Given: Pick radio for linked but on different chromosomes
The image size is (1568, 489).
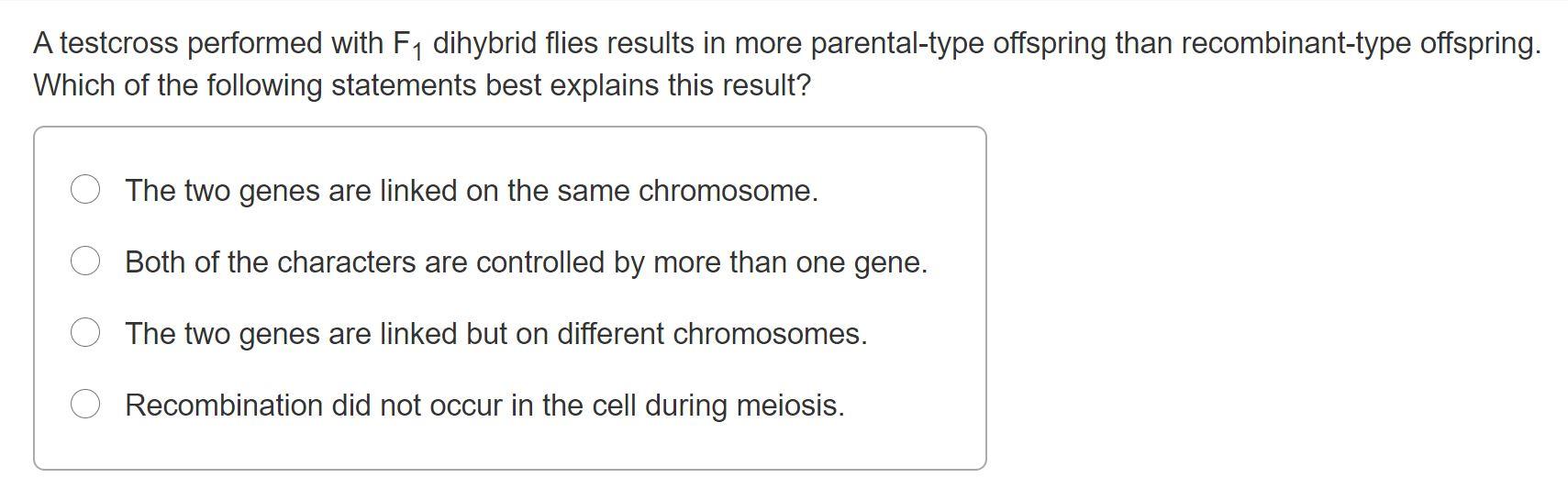Looking at the screenshot, I should (85, 333).
